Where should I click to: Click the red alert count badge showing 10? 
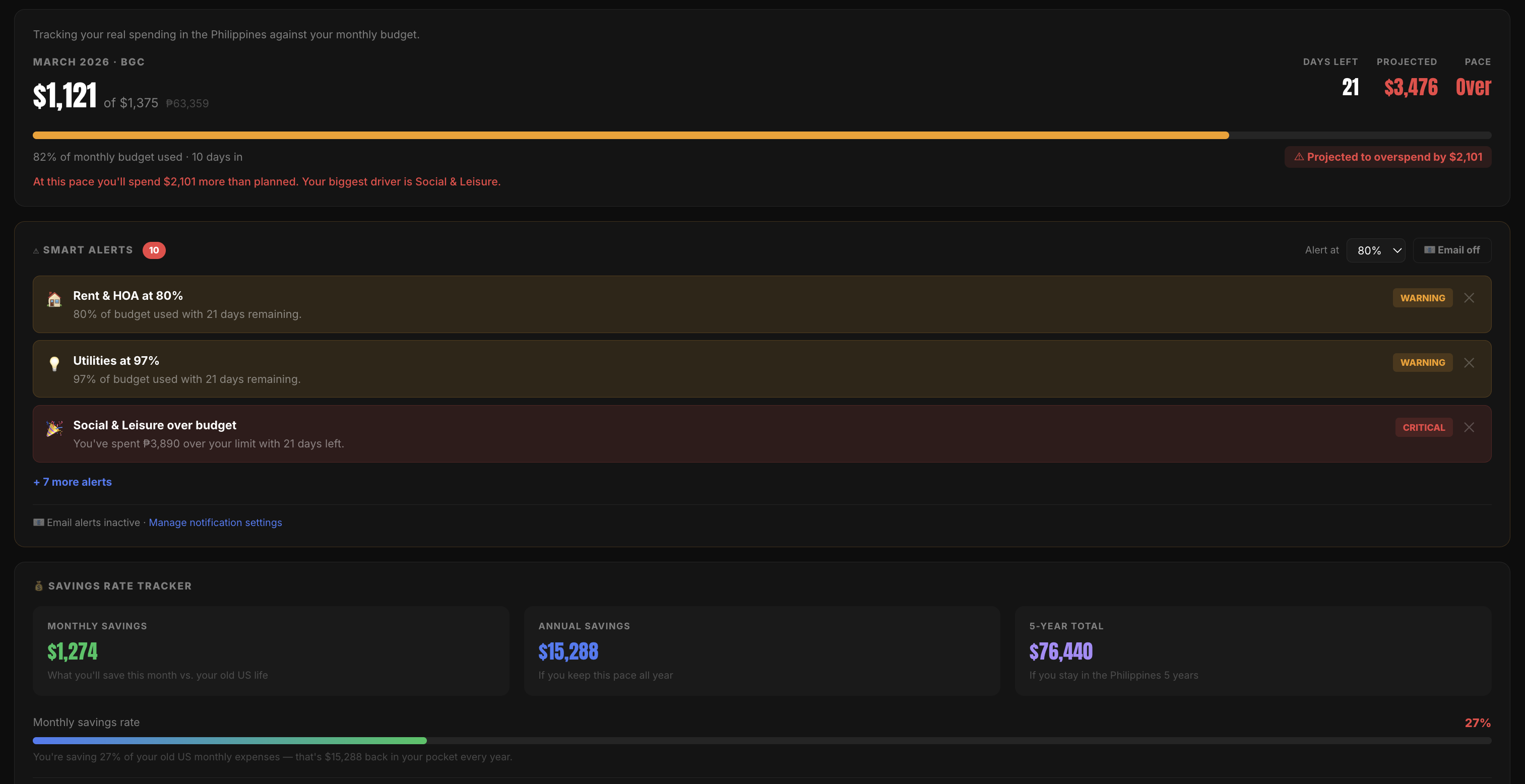click(x=154, y=250)
